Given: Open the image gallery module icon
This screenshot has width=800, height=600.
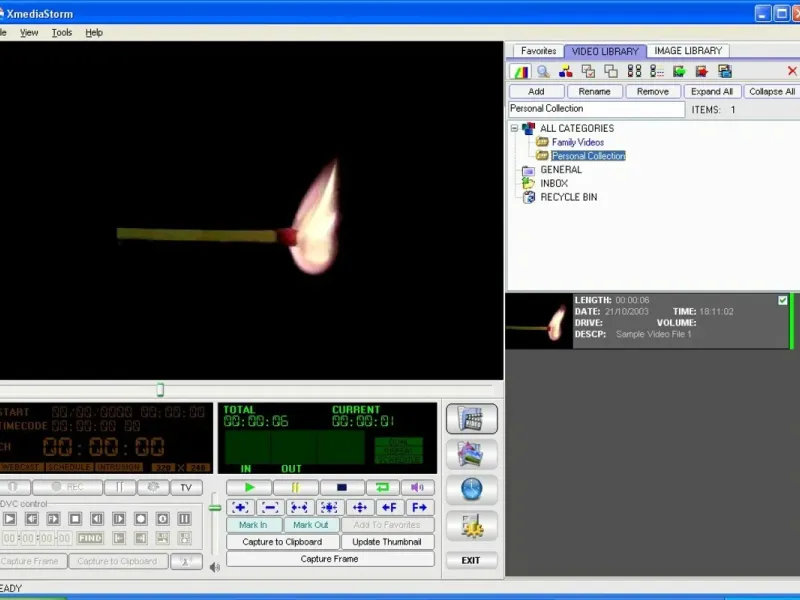Looking at the screenshot, I should 471,454.
